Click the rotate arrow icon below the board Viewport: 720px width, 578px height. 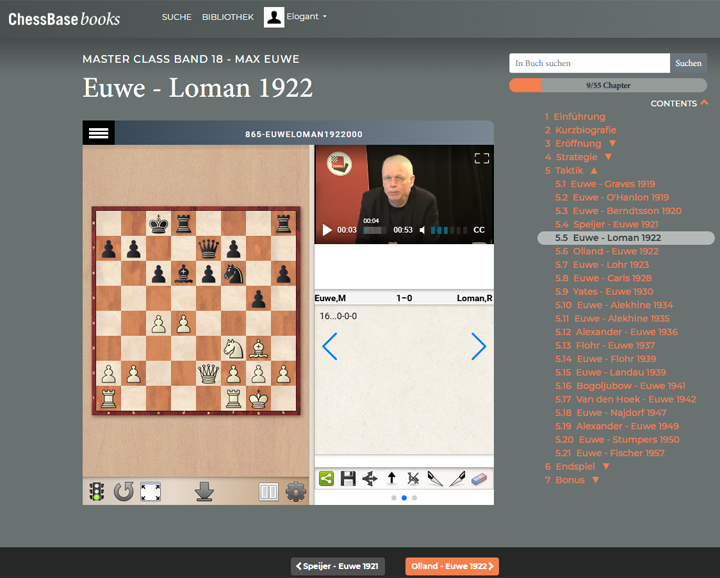click(x=124, y=491)
